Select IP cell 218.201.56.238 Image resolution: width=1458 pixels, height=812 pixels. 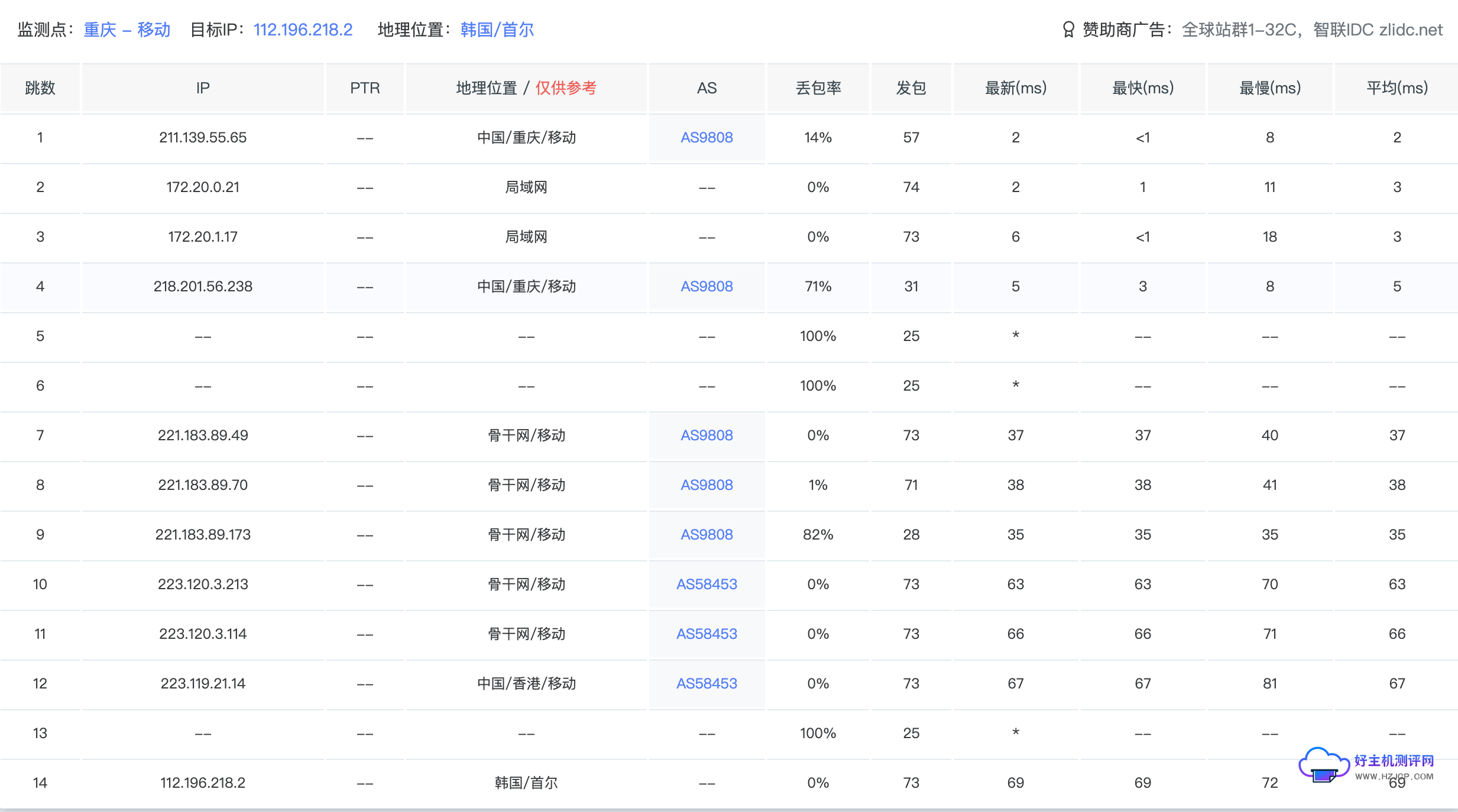point(203,287)
